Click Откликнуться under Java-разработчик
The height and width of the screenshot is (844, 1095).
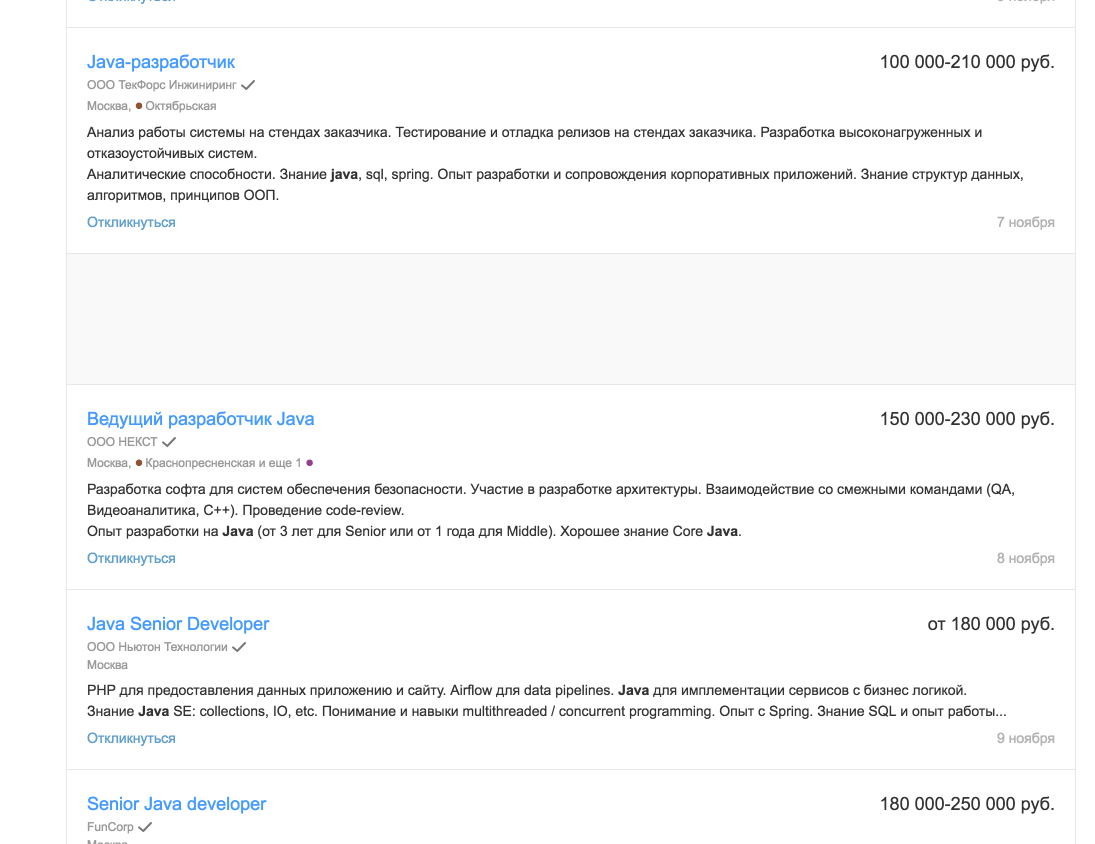tap(131, 223)
